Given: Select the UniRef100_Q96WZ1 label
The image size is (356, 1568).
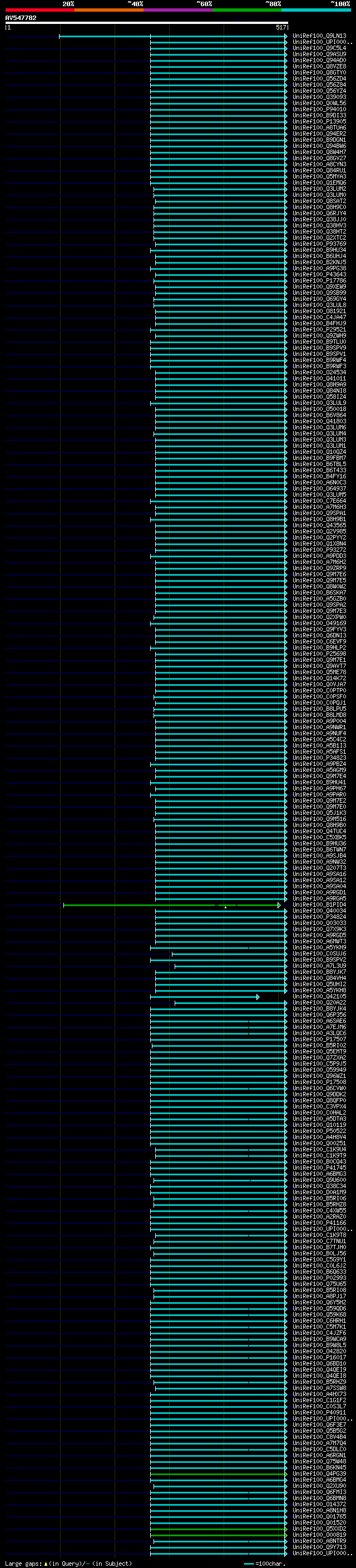Looking at the screenshot, I should pyautogui.click(x=319, y=1076).
